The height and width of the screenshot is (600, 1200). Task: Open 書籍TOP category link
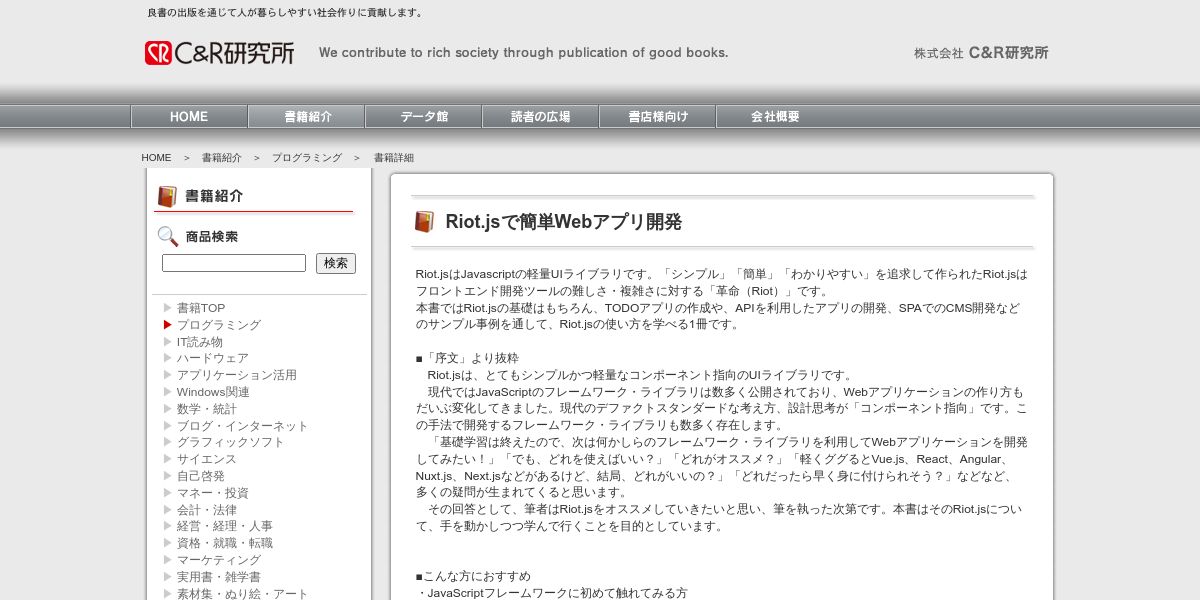[201, 308]
